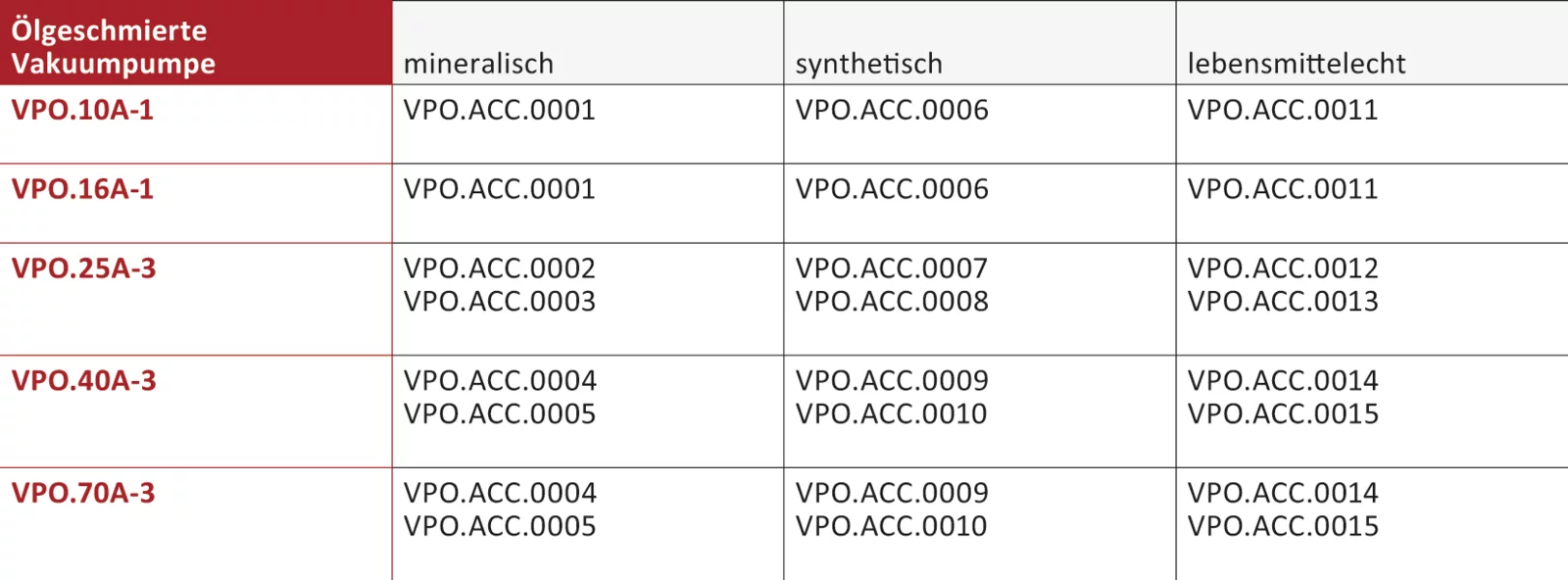The width and height of the screenshot is (1568, 580).
Task: Click VPO.ACC.0011 in the VPO.10A-1 row
Action: pos(1282,110)
